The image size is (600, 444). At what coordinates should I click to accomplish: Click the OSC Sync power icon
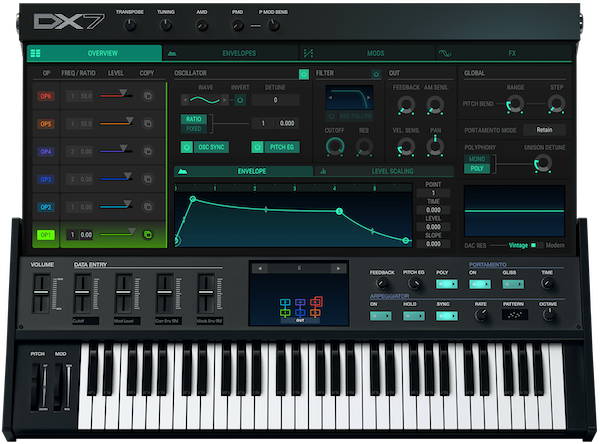pyautogui.click(x=187, y=147)
